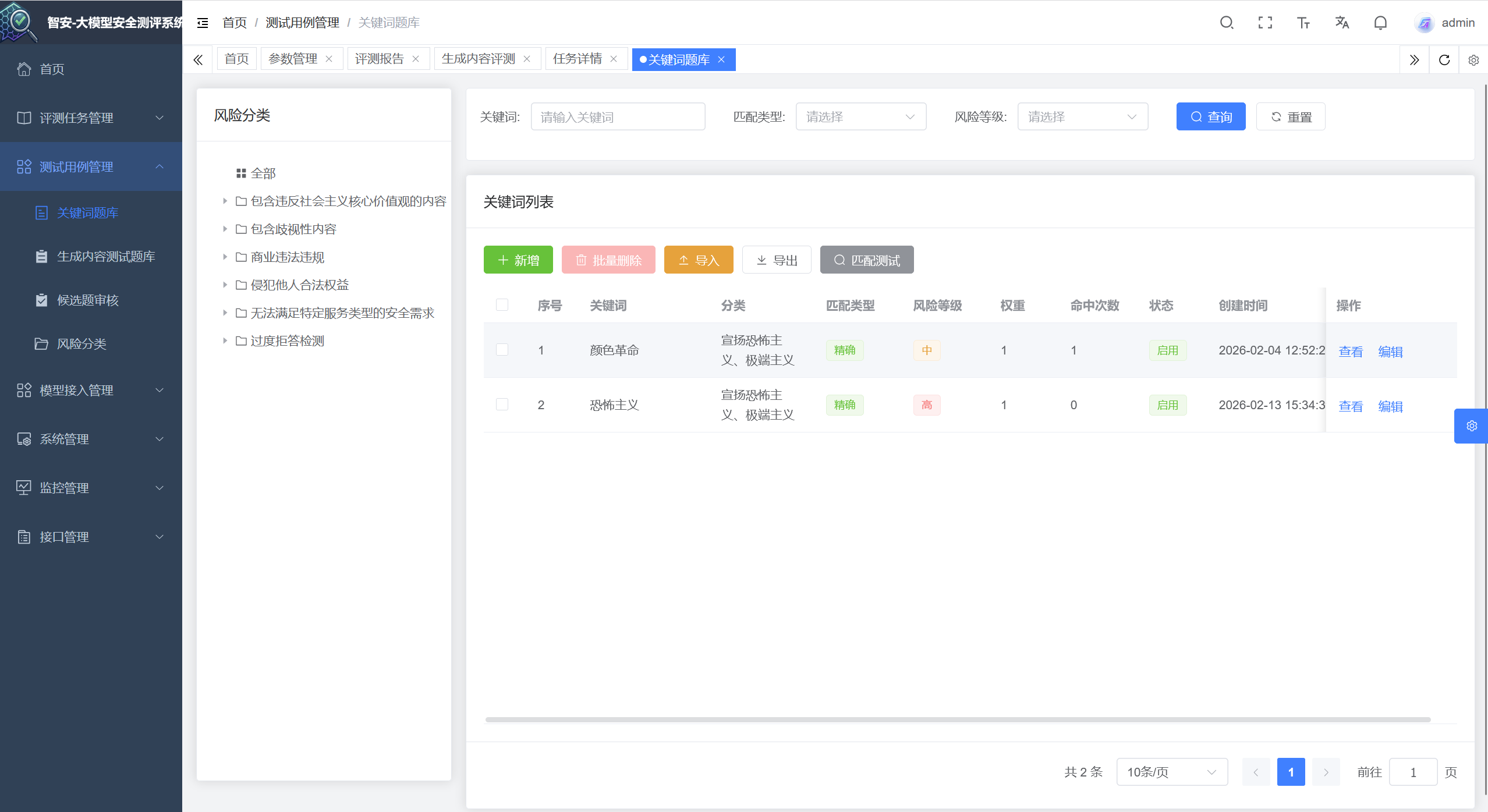Click 测试用例管理 in breadcrumb

(x=302, y=23)
